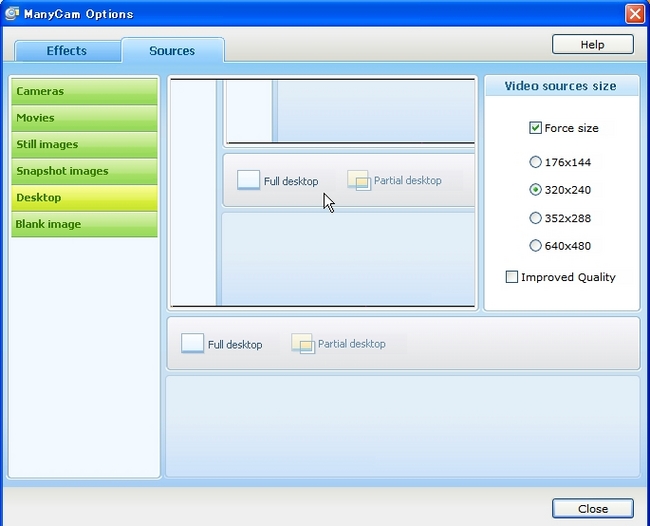Choose the Blank image category

pos(85,224)
